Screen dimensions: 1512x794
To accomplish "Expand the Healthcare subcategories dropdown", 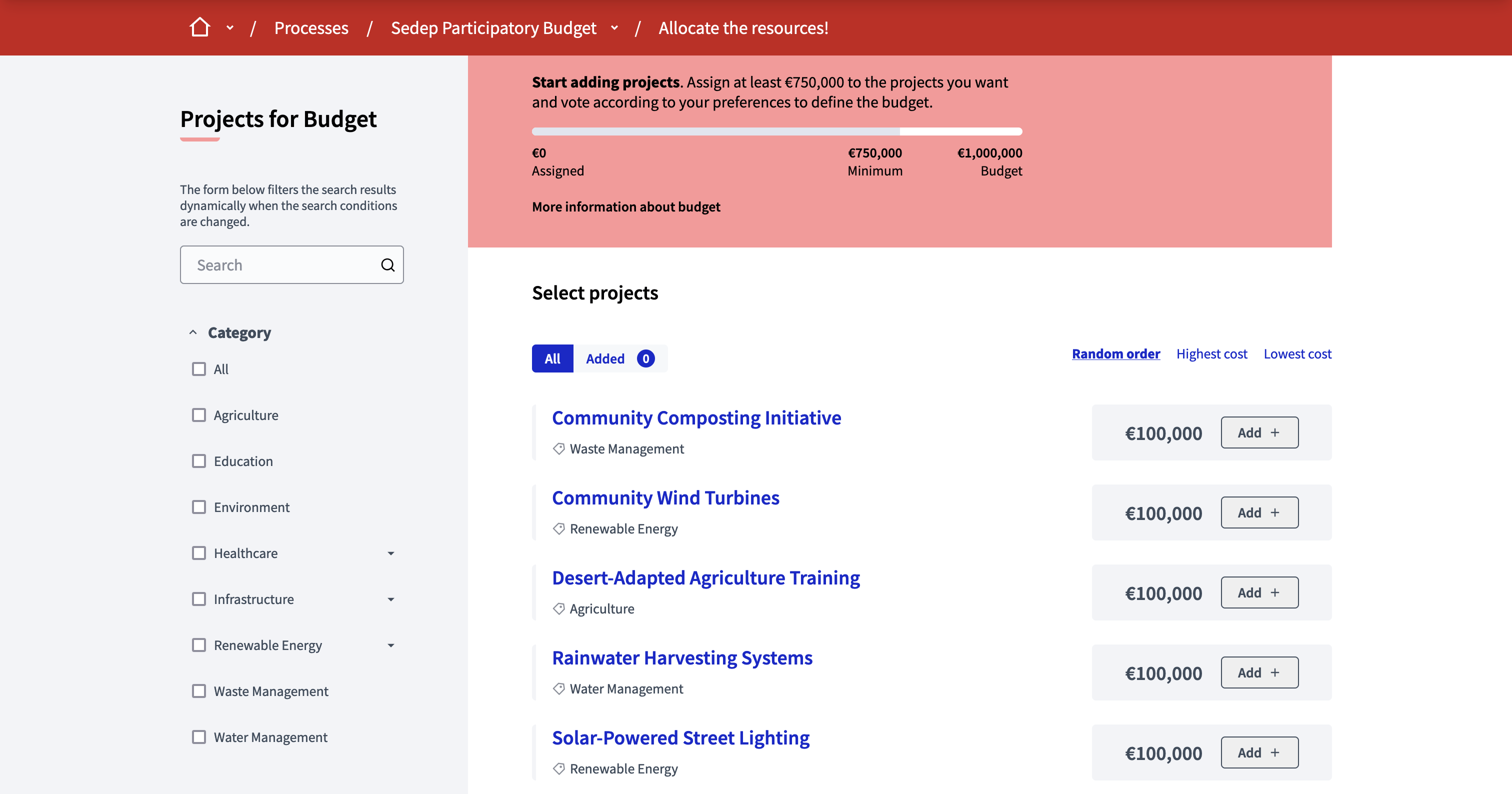I will (391, 553).
